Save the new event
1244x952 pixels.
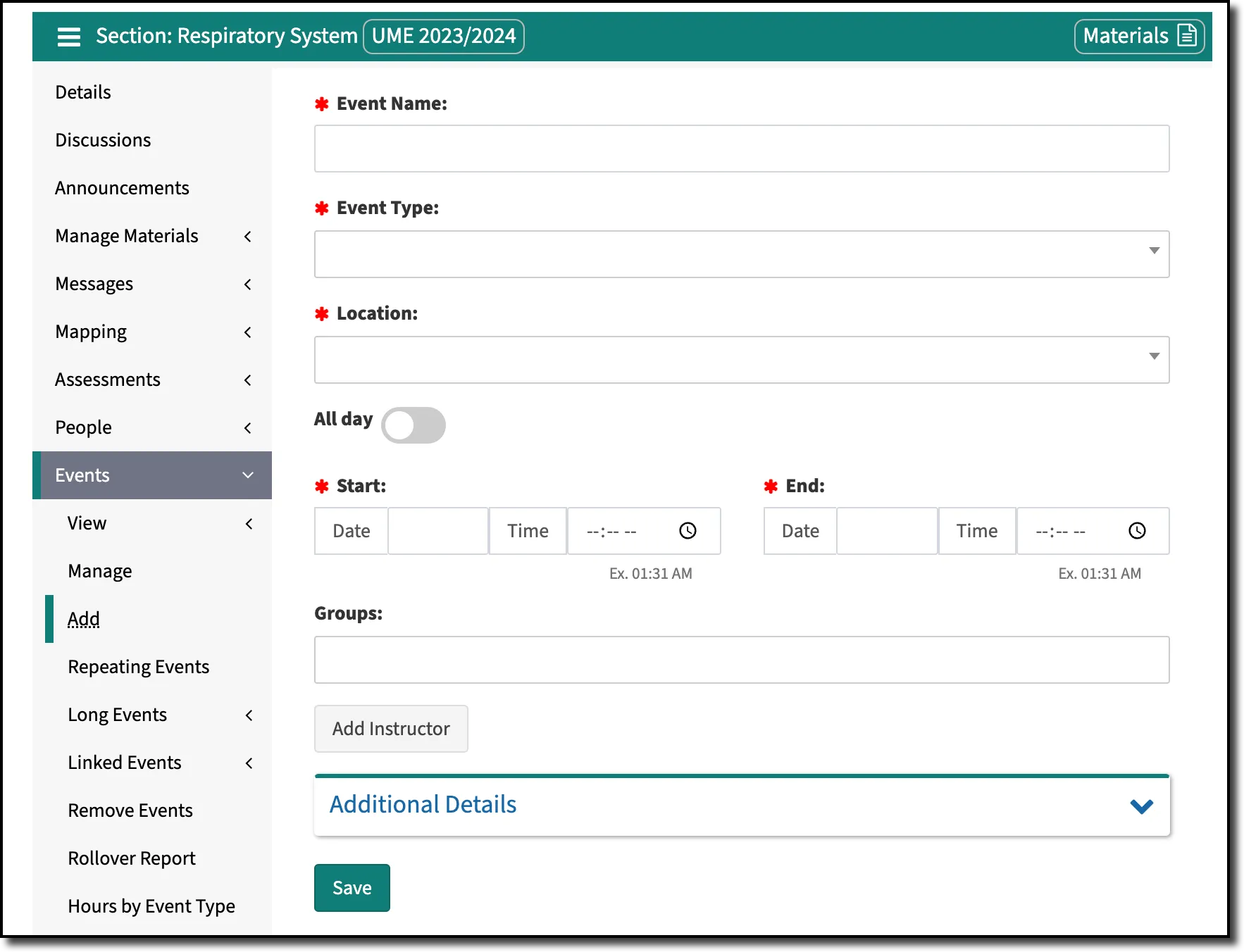coord(352,888)
